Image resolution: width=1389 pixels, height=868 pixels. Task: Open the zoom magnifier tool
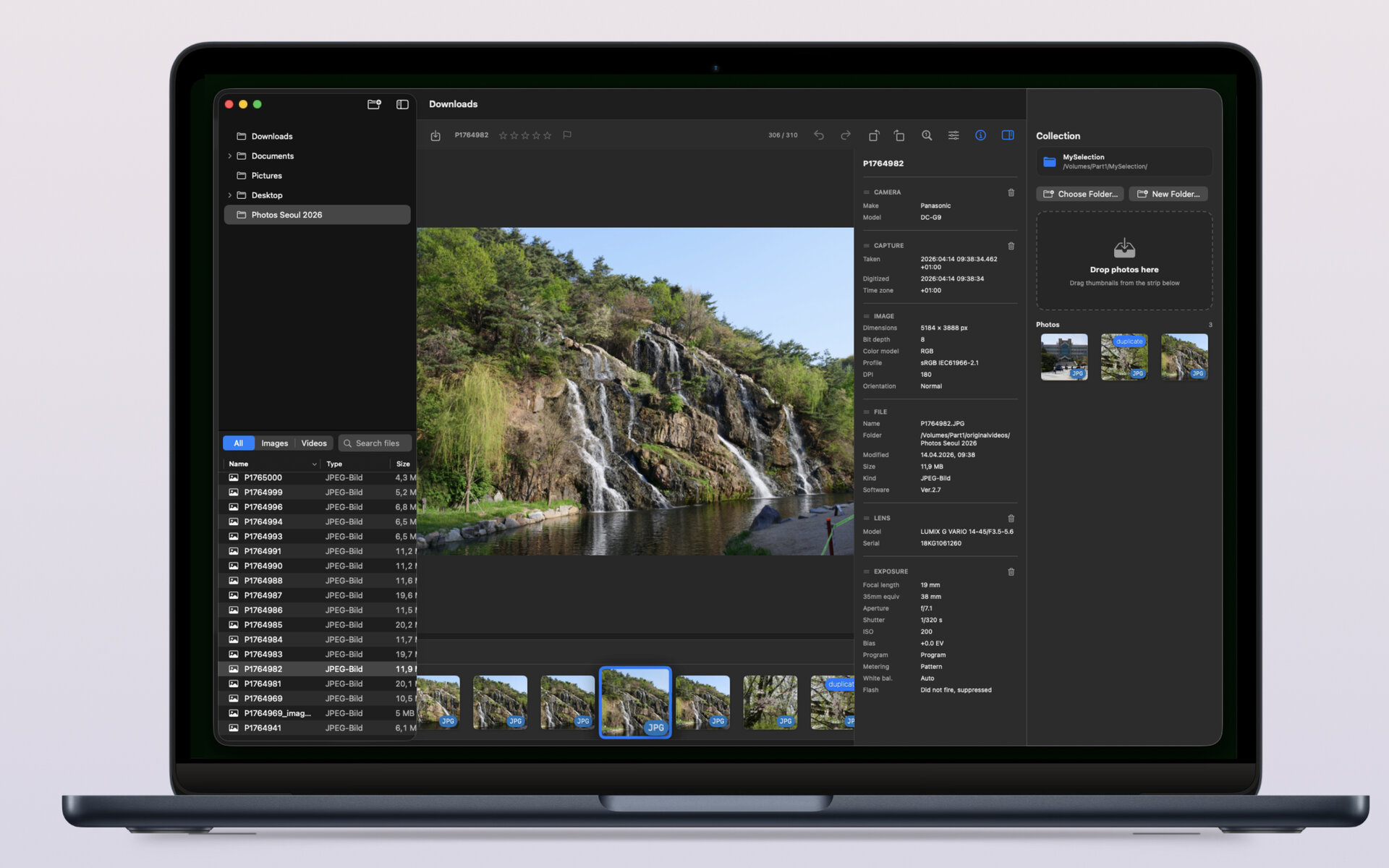pyautogui.click(x=927, y=135)
